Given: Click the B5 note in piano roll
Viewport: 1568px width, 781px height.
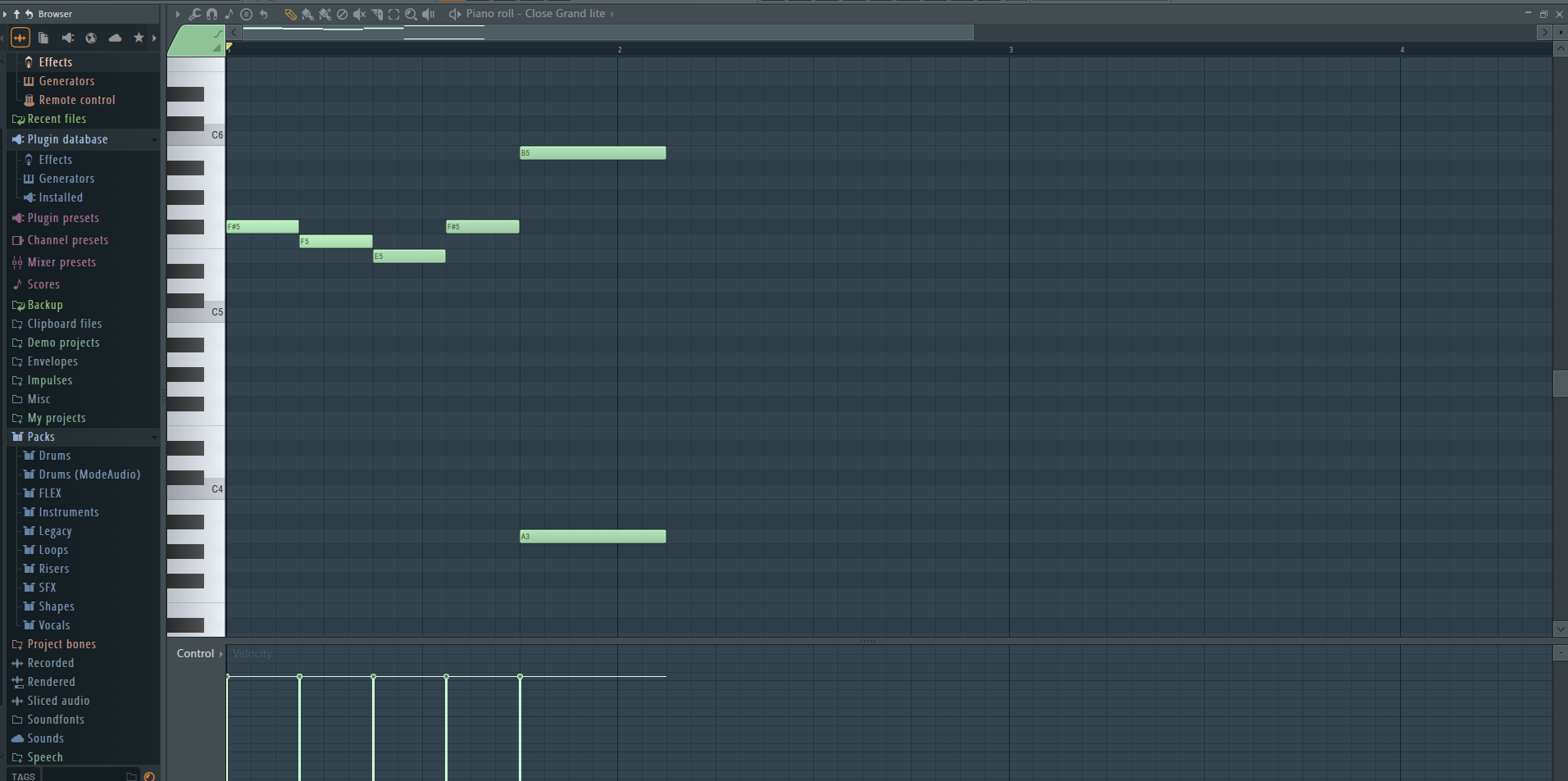Looking at the screenshot, I should [x=592, y=153].
